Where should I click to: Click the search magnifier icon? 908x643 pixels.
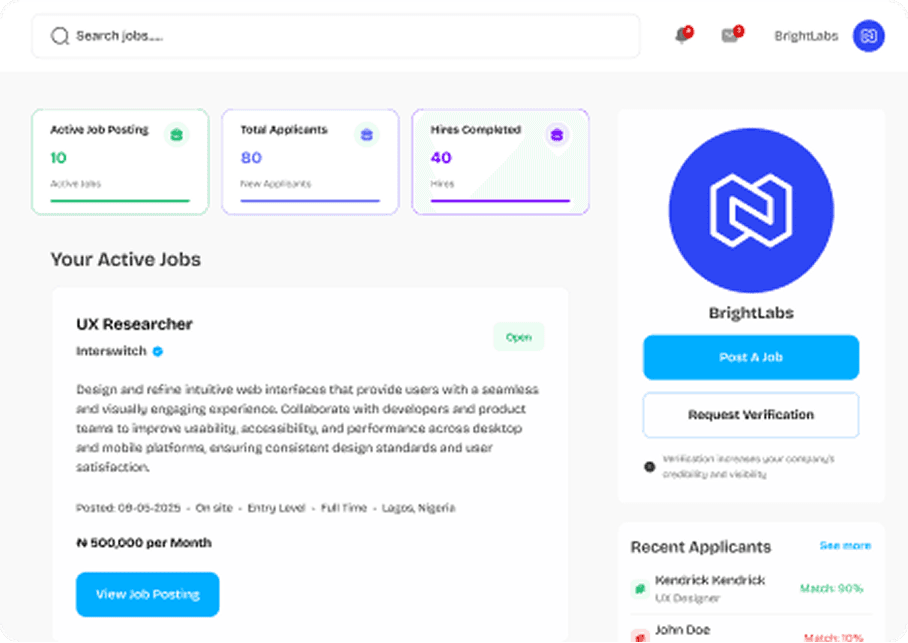[x=60, y=36]
